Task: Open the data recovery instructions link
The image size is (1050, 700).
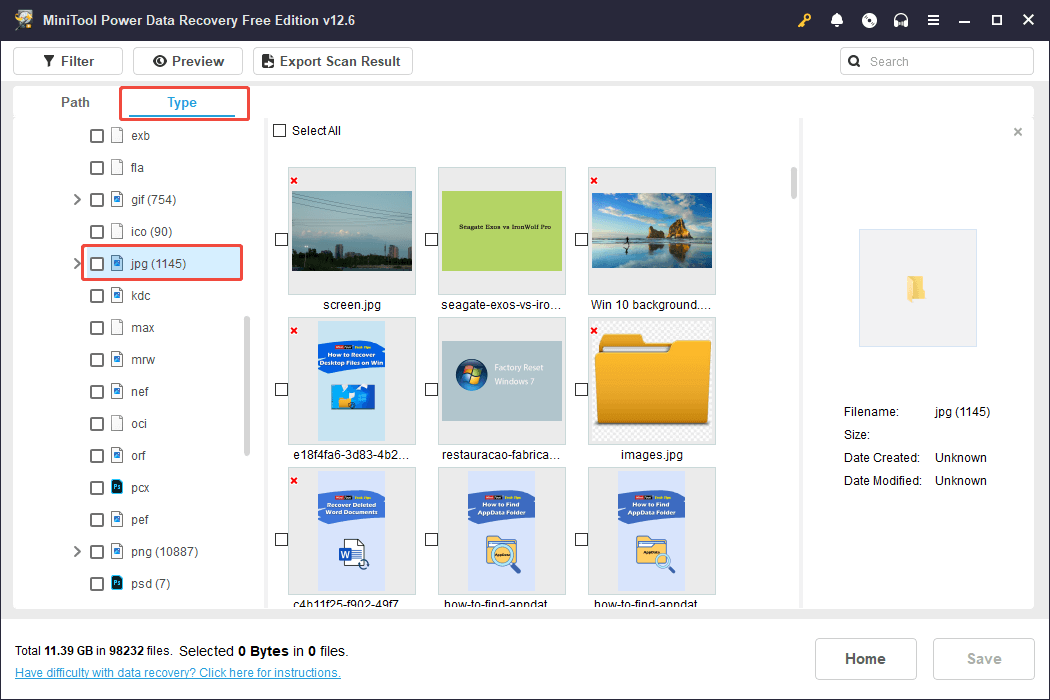Action: click(x=177, y=672)
